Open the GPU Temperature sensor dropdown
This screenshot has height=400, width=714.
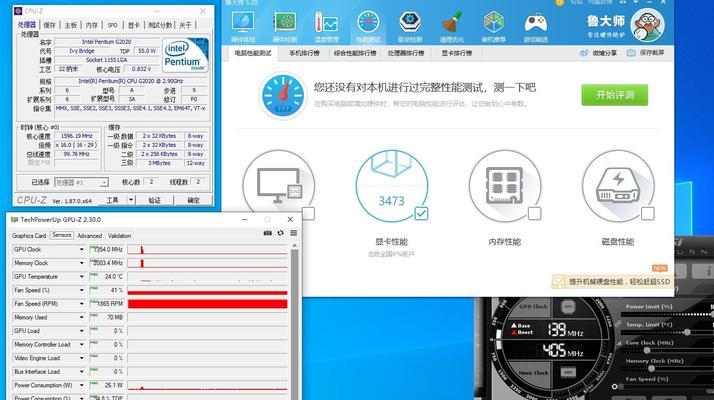82,277
